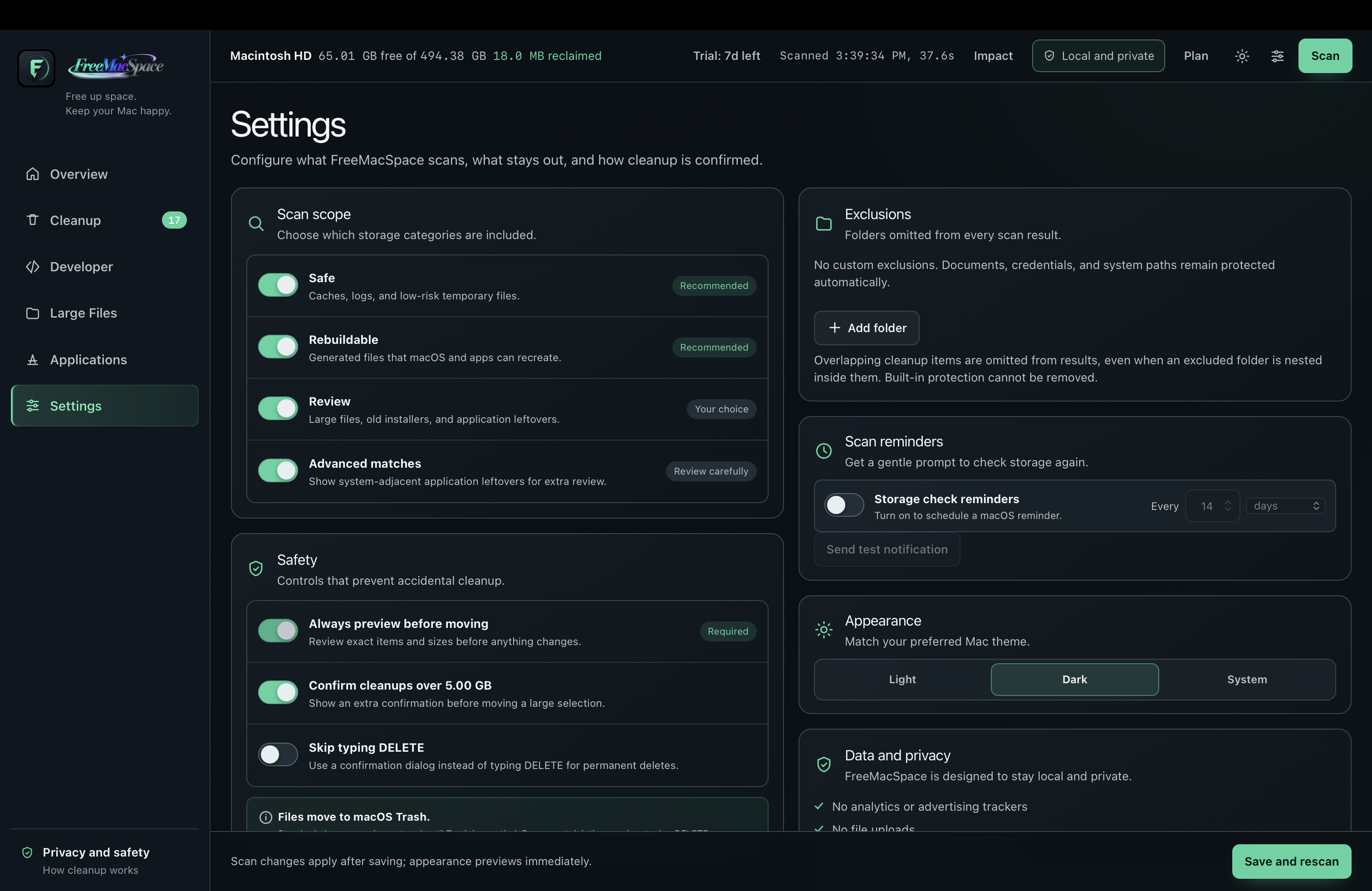Click the Safety shield icon
1372x891 pixels.
coord(256,569)
